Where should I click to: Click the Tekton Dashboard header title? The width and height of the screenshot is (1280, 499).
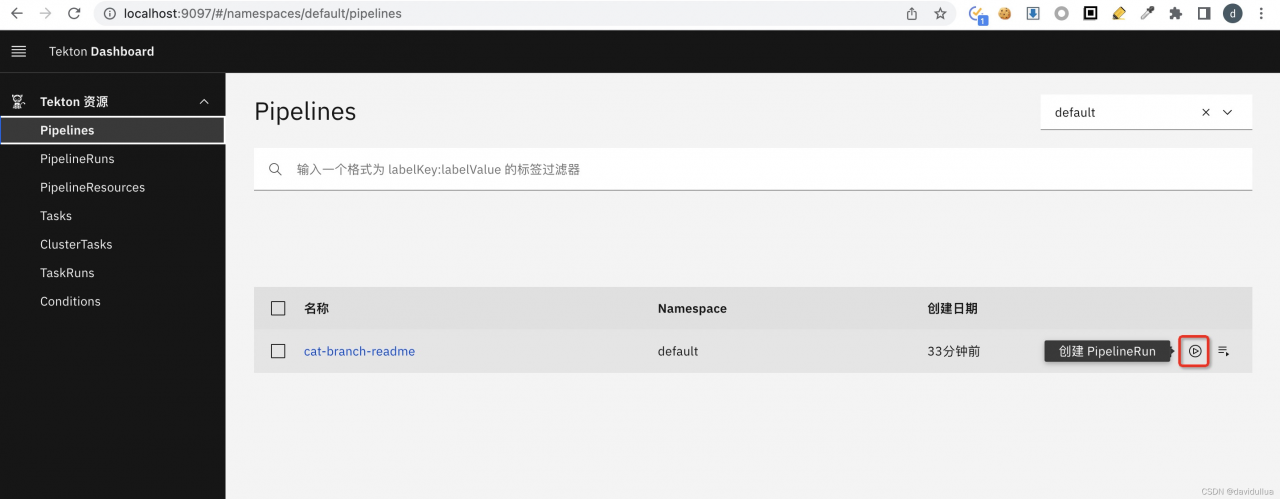(101, 51)
